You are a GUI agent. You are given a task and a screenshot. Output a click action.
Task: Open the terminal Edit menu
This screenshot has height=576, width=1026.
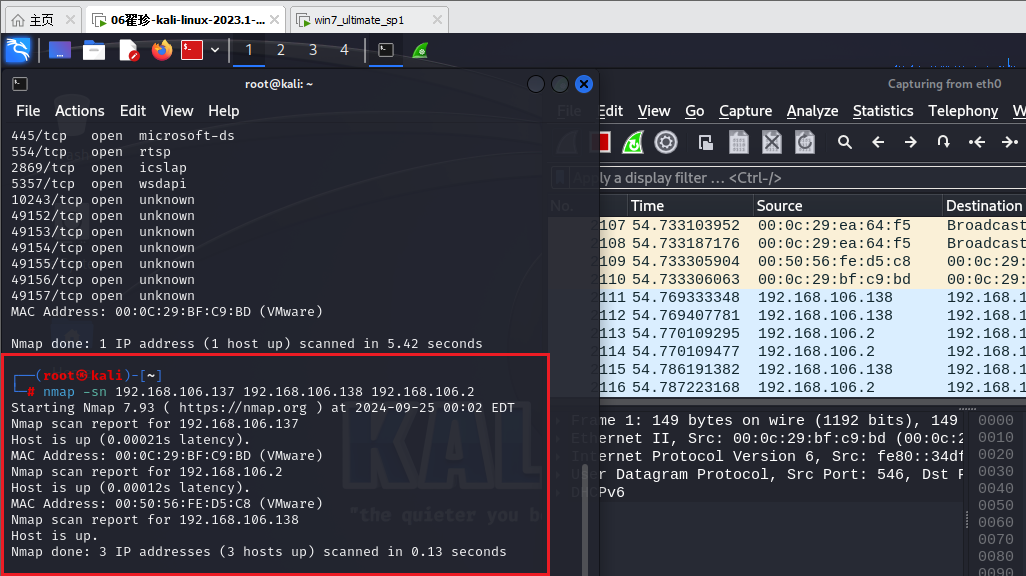pos(133,111)
